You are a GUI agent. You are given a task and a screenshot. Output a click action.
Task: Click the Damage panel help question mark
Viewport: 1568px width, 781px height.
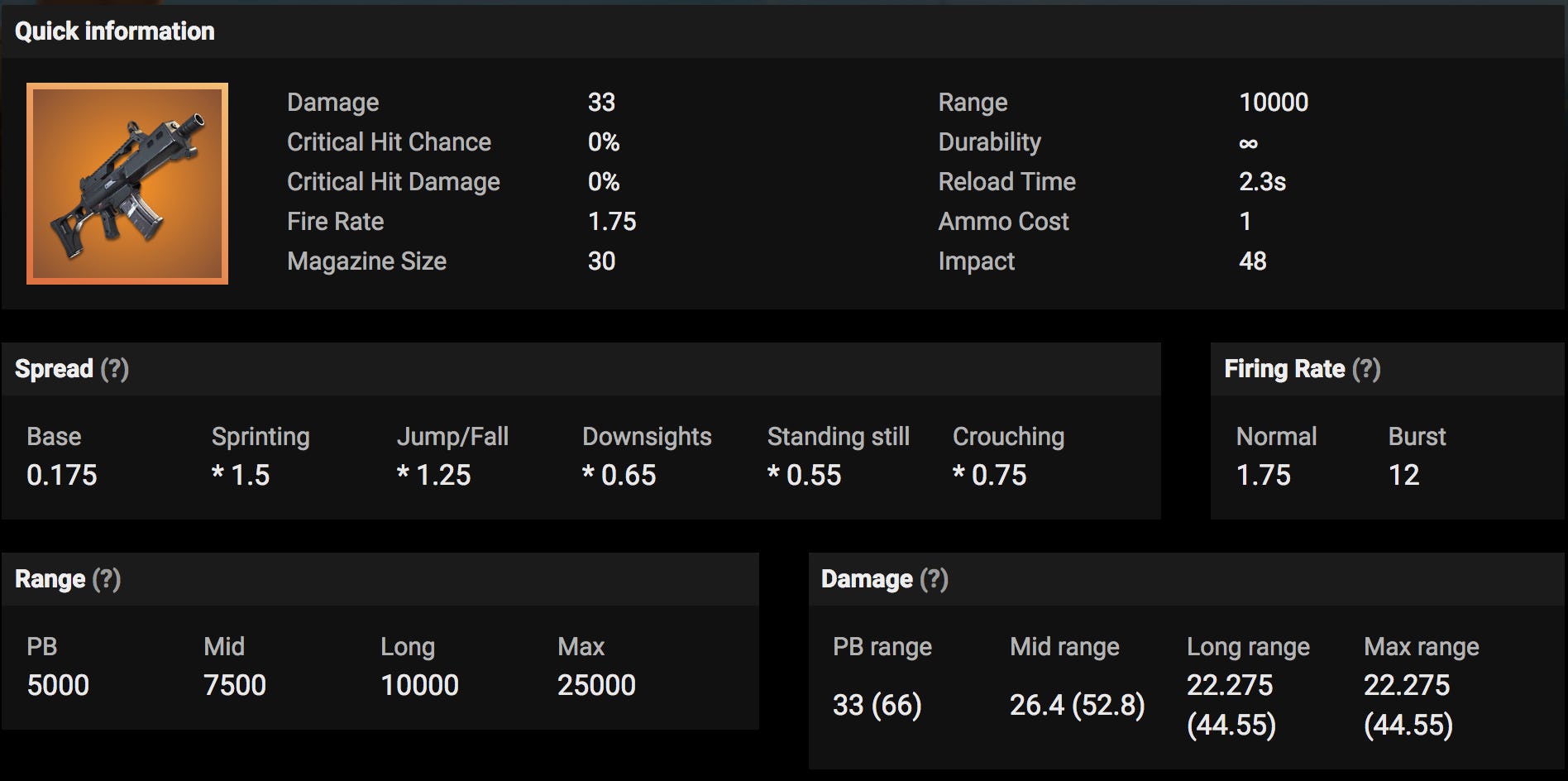(935, 579)
